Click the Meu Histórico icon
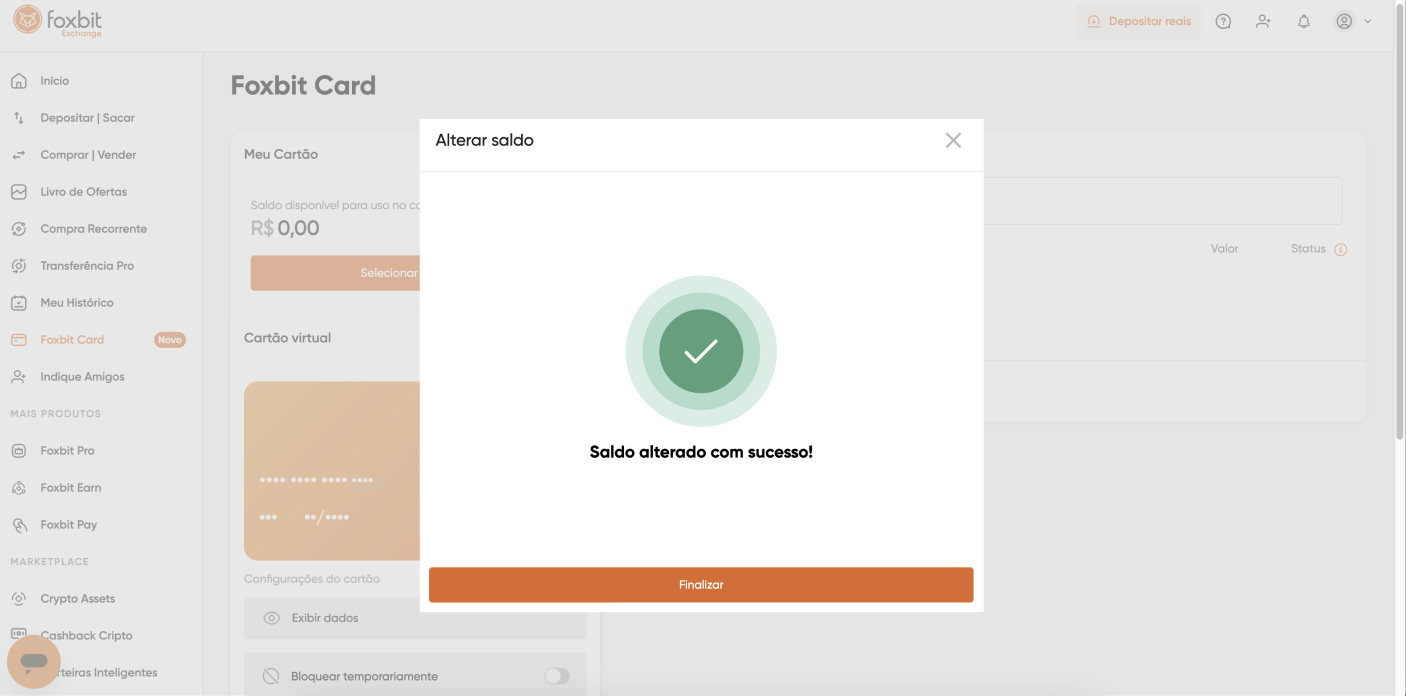 (x=18, y=303)
